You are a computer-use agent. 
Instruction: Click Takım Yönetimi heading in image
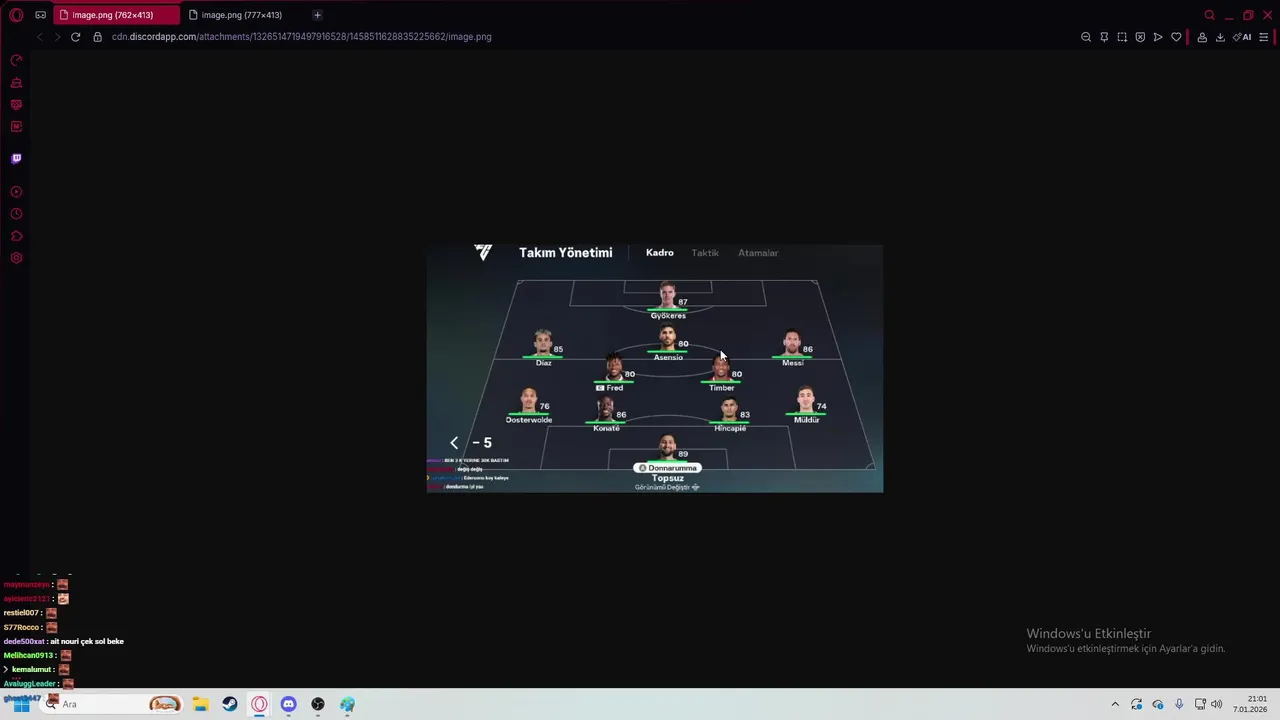click(x=565, y=253)
